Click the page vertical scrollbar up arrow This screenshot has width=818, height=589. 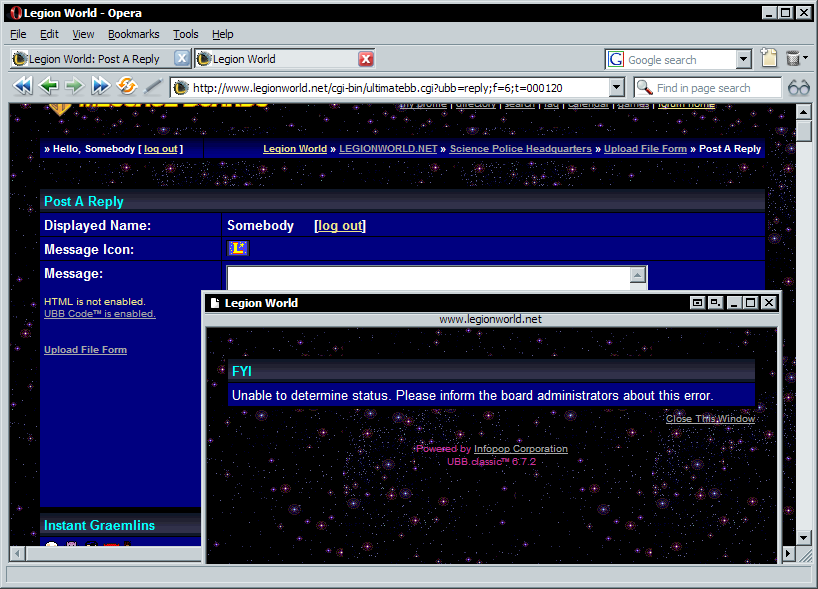point(803,112)
